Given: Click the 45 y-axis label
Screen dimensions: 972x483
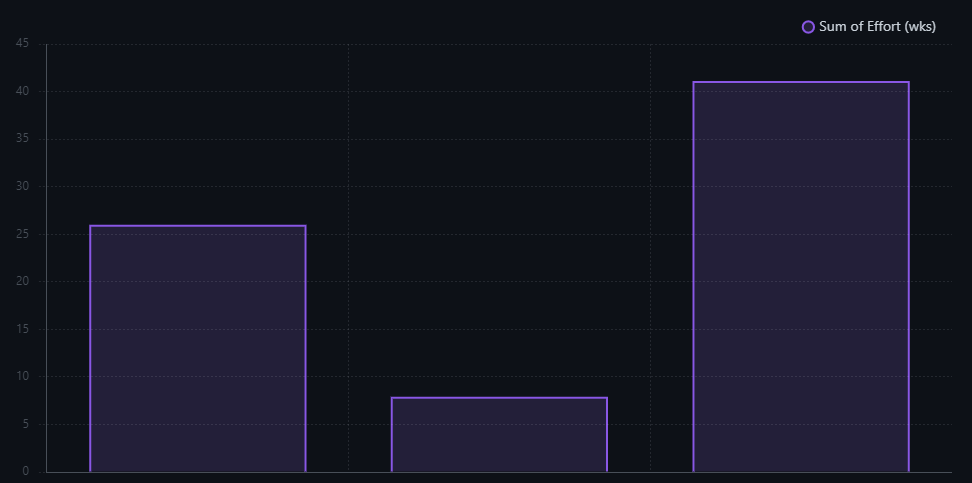Looking at the screenshot, I should [x=22, y=43].
